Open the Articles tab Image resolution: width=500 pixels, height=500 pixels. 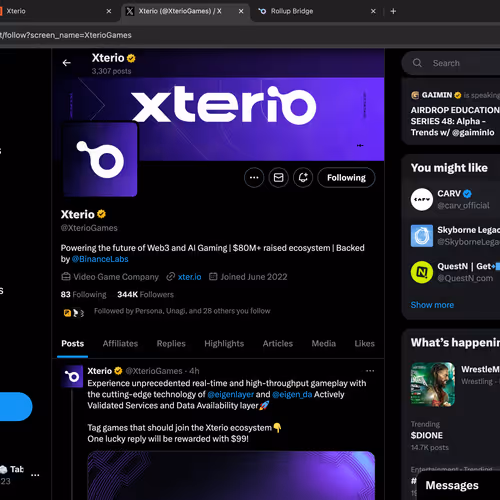pos(278,344)
